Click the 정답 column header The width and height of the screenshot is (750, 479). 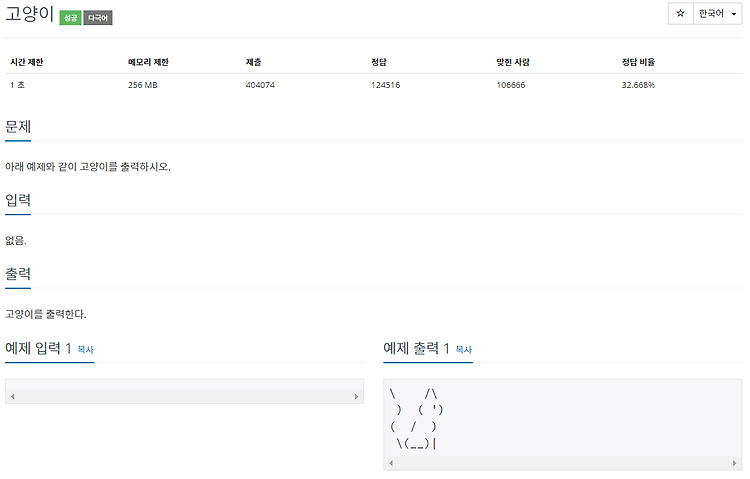coord(379,62)
